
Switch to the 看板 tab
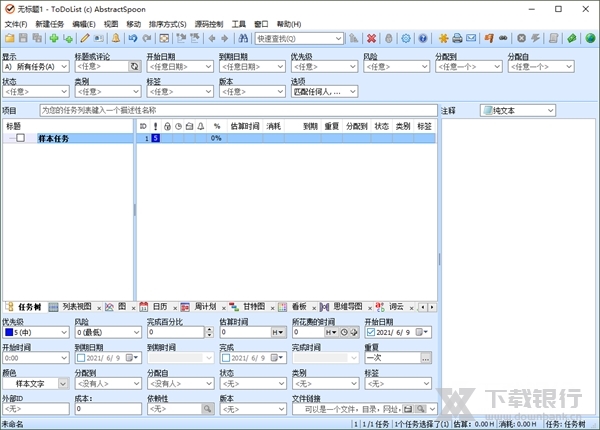299,307
